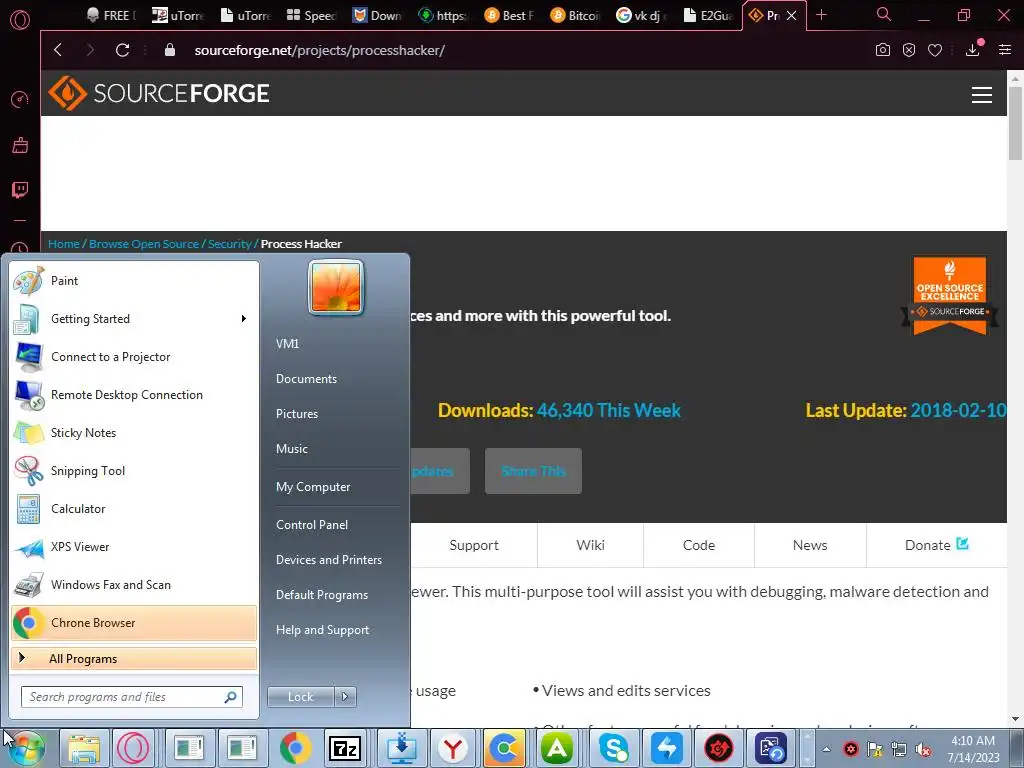The image size is (1024, 768).
Task: Go back to previous page
Action: point(58,50)
